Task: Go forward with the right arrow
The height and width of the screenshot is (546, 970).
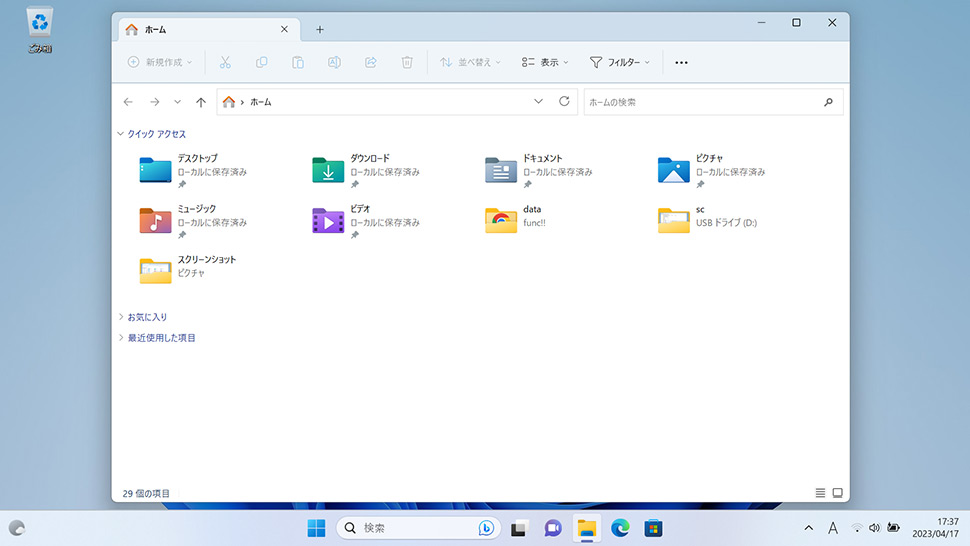Action: coord(155,102)
